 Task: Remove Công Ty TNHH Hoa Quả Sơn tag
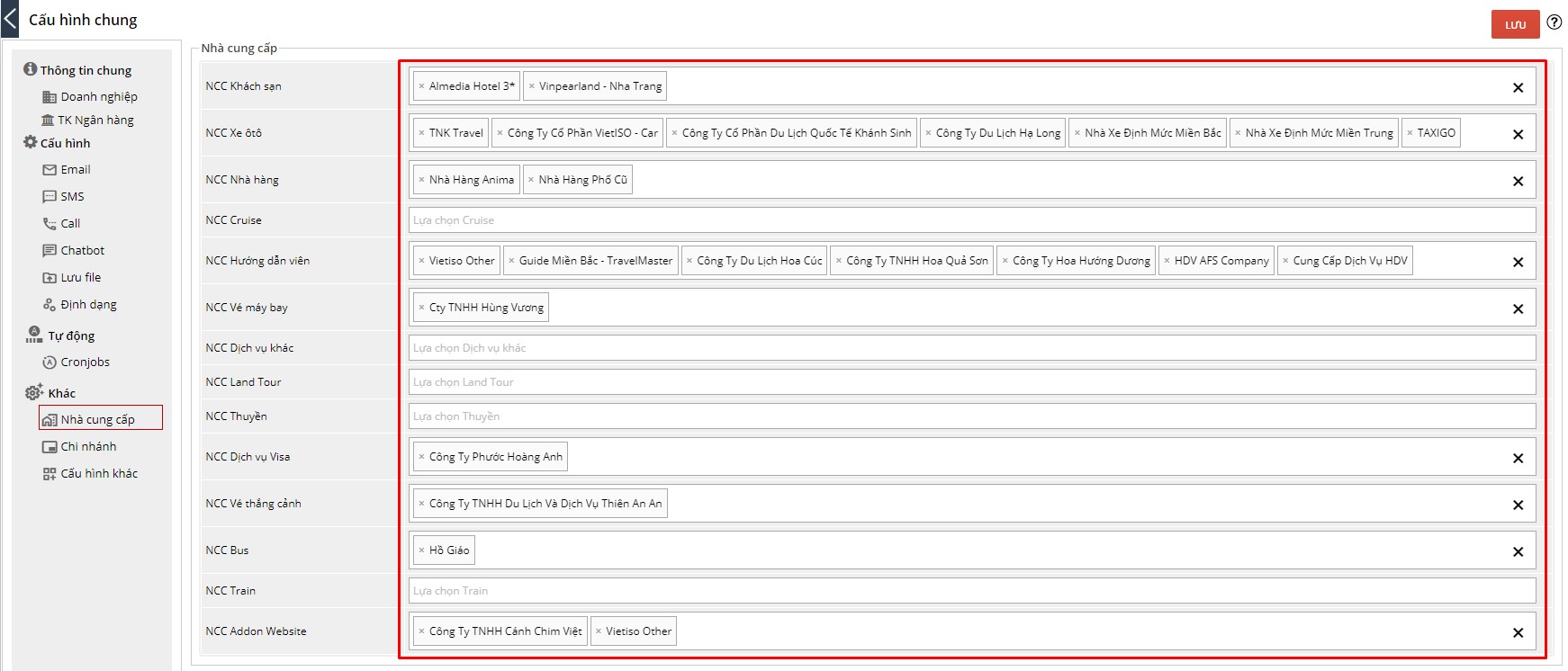click(x=839, y=261)
